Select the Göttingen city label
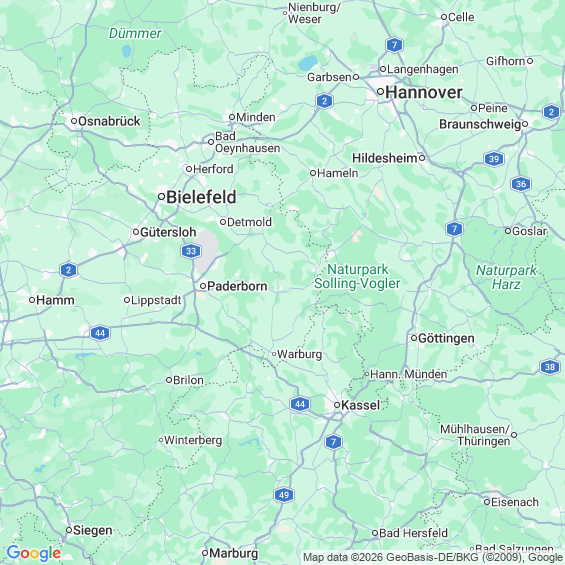565x565 pixels. [446, 338]
